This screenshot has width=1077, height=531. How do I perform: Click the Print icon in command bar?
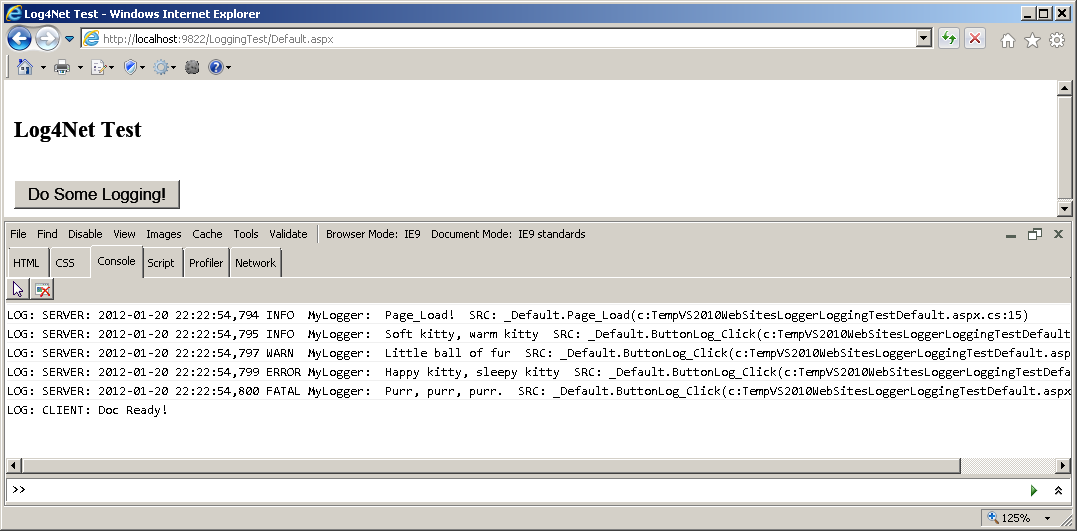62,67
